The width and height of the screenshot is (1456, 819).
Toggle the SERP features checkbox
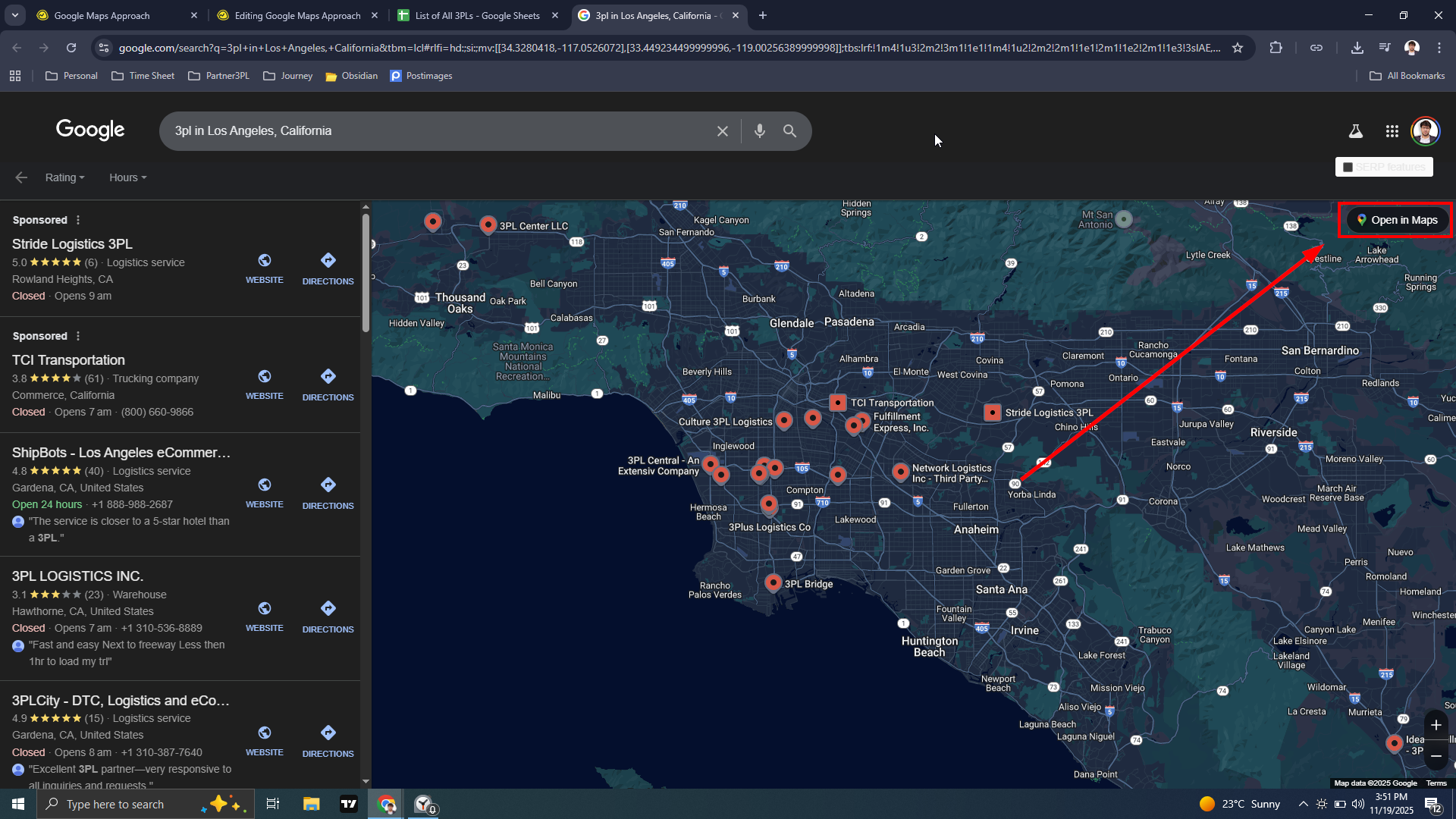pyautogui.click(x=1348, y=167)
